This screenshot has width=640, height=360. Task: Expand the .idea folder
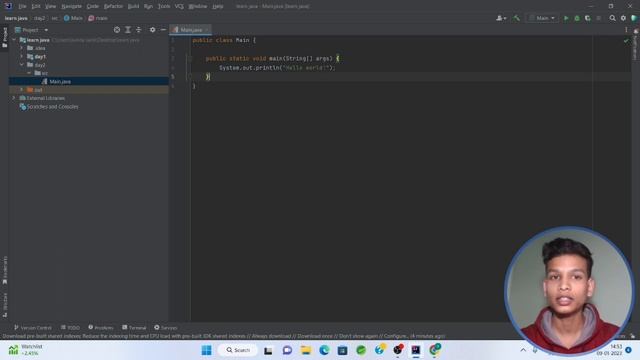[x=22, y=48]
